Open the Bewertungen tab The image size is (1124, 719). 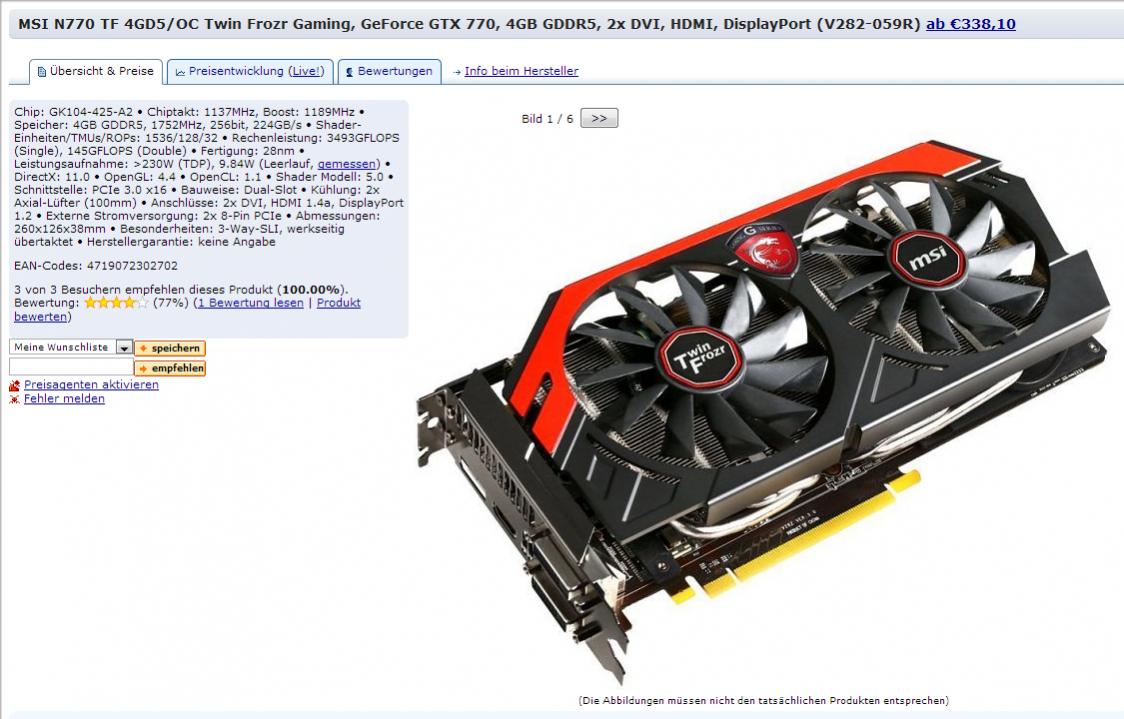[x=389, y=72]
